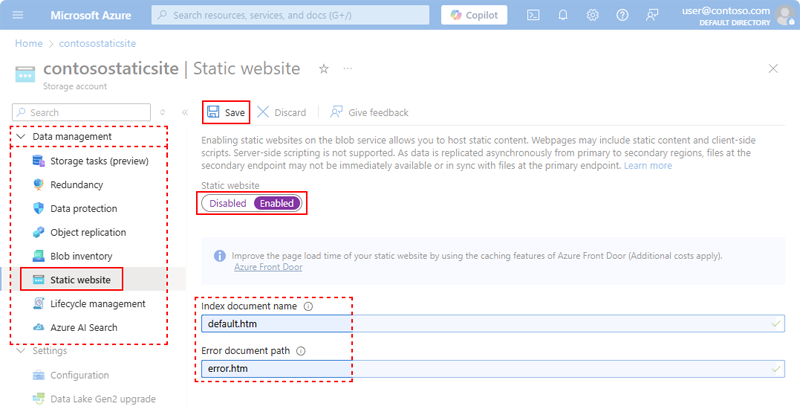
Task: Click the Blob inventory icon
Action: [38, 256]
